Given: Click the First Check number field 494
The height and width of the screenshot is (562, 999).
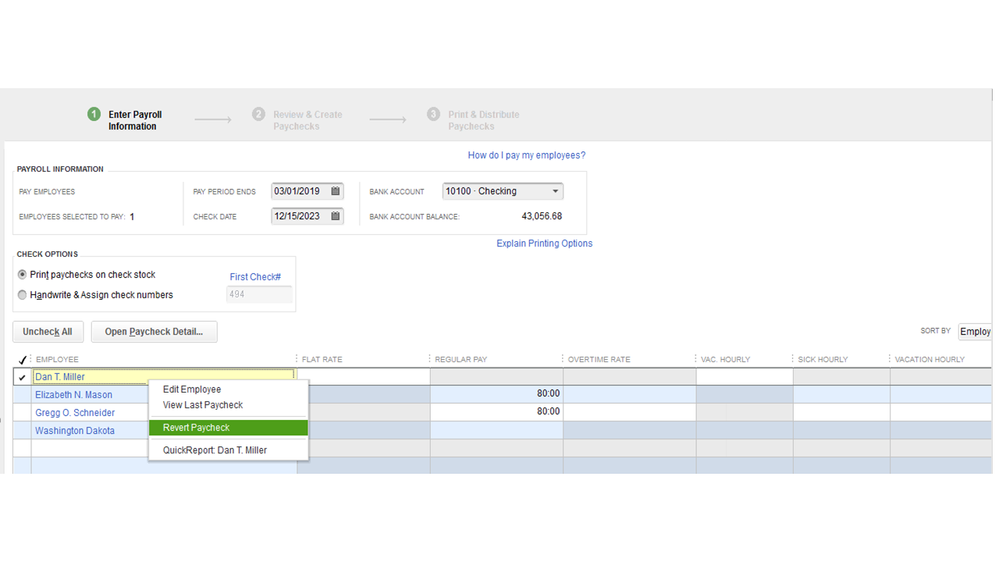Looking at the screenshot, I should (x=259, y=294).
